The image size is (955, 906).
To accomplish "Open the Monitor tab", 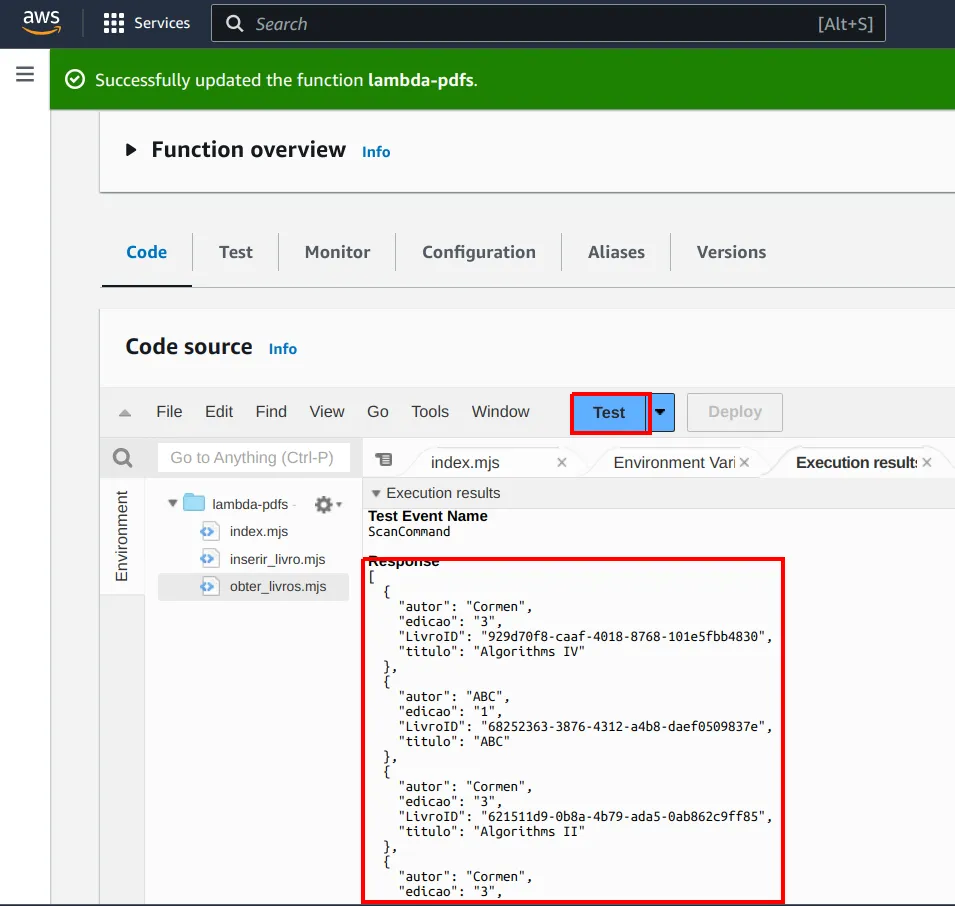I will pos(337,252).
